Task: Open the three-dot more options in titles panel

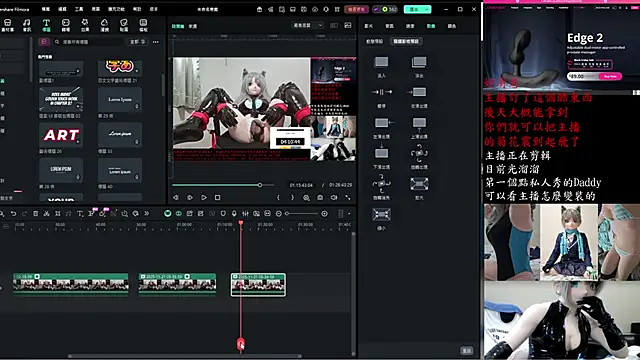Action: 156,42
